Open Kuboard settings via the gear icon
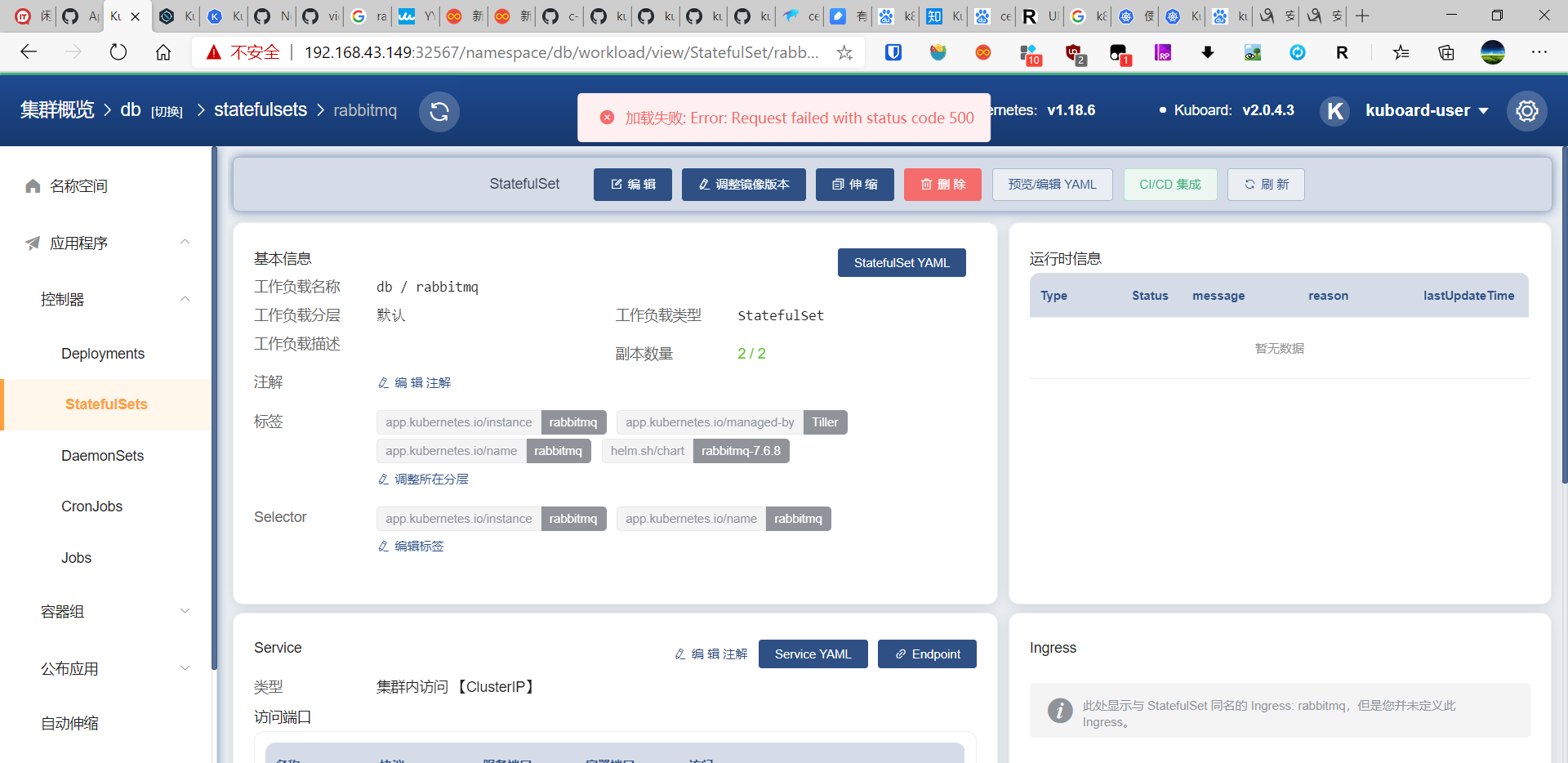This screenshot has width=1568, height=763. 1526,110
